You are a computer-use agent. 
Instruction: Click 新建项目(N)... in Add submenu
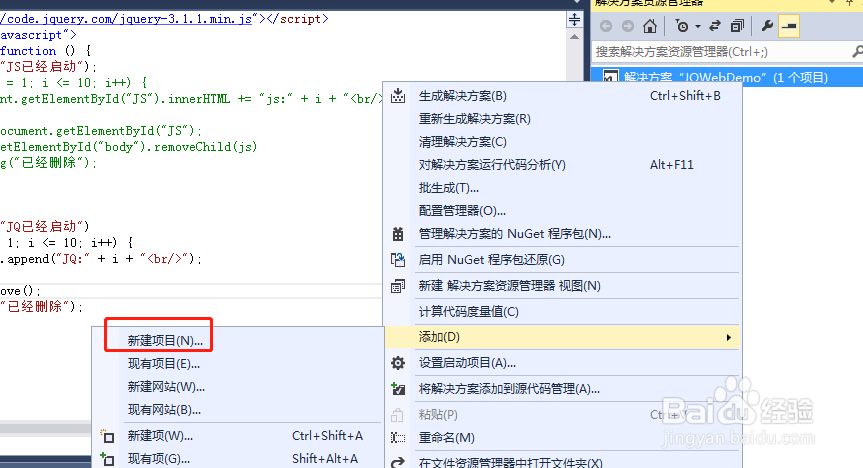165,341
